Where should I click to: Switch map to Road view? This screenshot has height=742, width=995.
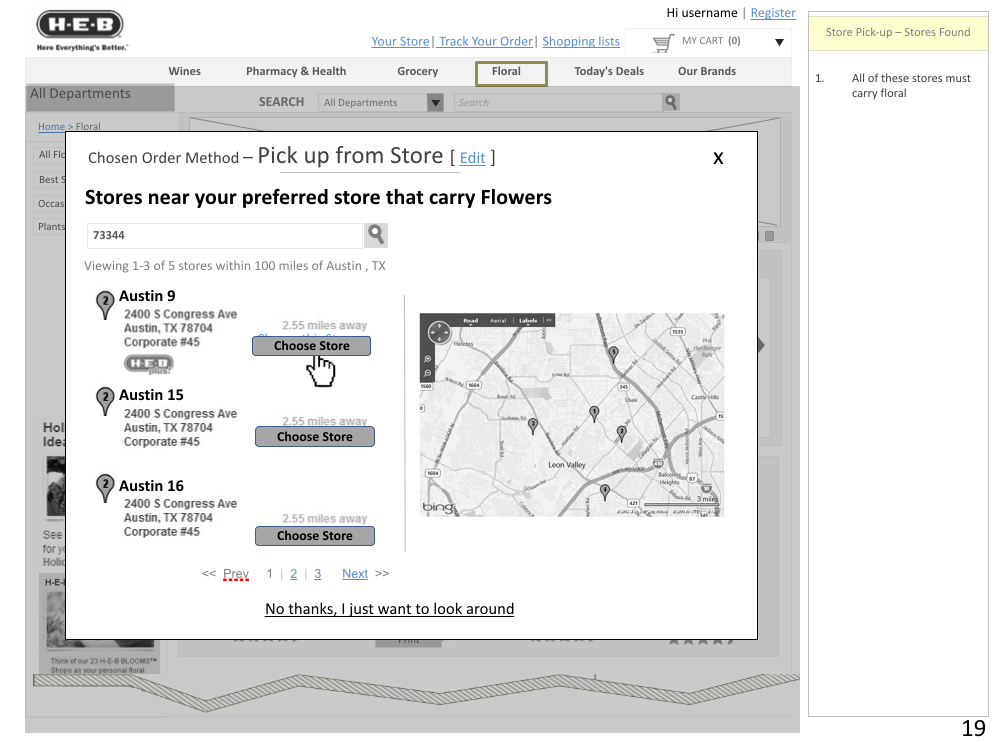point(470,321)
